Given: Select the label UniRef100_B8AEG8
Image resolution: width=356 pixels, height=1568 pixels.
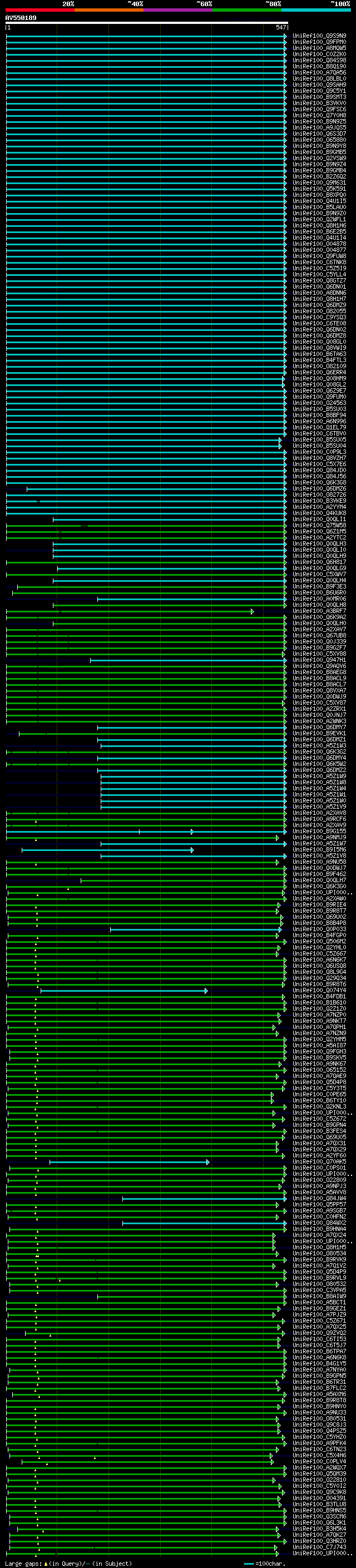Looking at the screenshot, I should tap(319, 672).
